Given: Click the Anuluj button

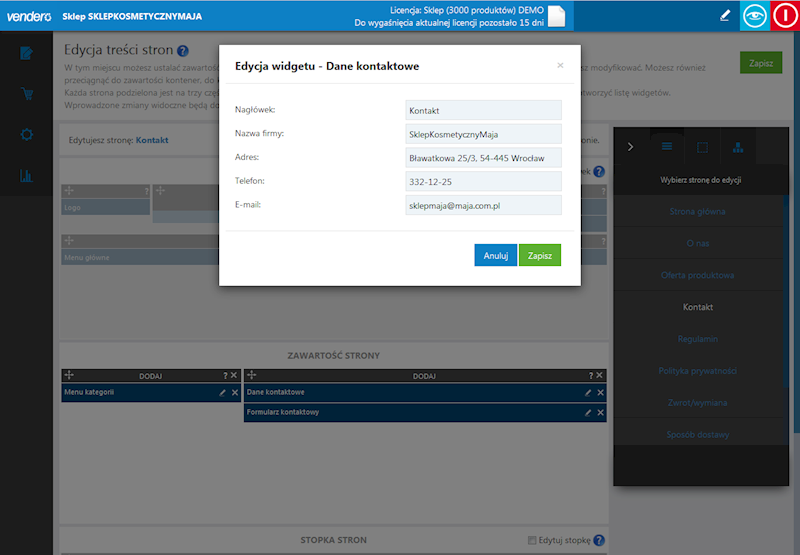Looking at the screenshot, I should [496, 256].
